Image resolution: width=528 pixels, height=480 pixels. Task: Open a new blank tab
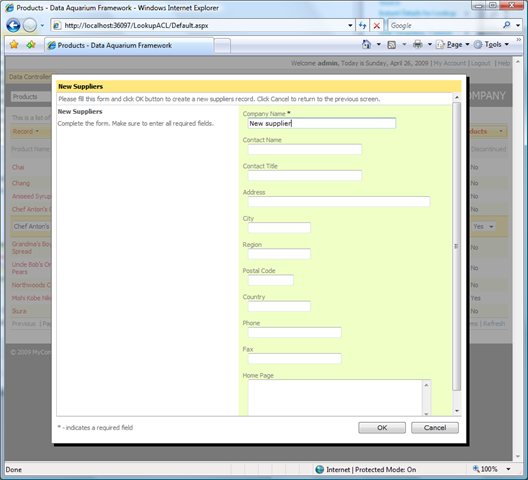222,46
